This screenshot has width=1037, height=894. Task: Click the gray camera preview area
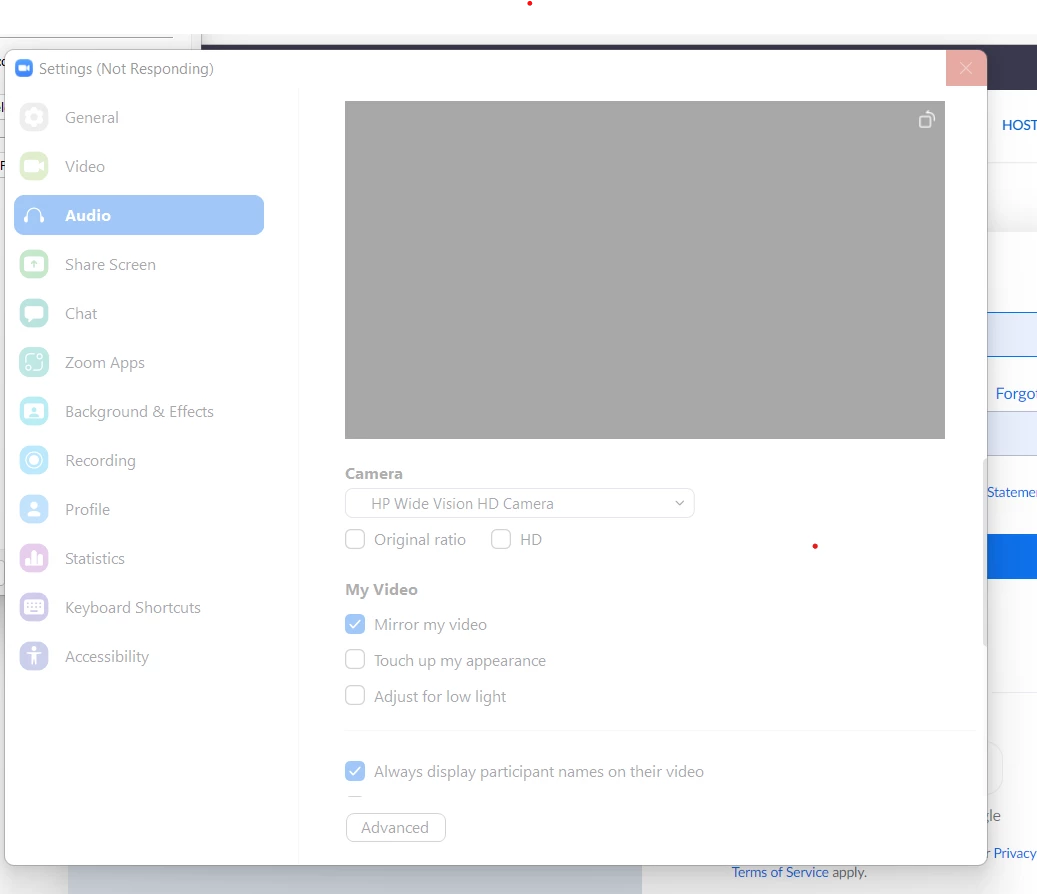click(x=645, y=270)
